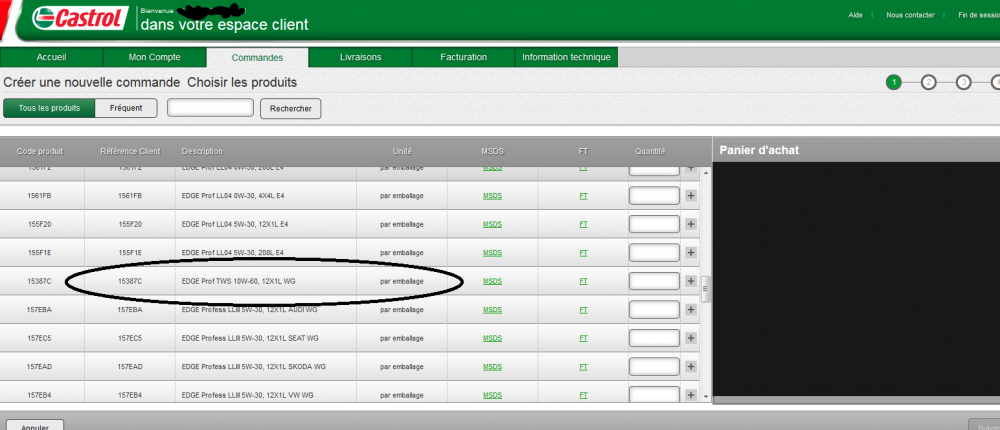Click quantity field for 157EC5

point(654,338)
